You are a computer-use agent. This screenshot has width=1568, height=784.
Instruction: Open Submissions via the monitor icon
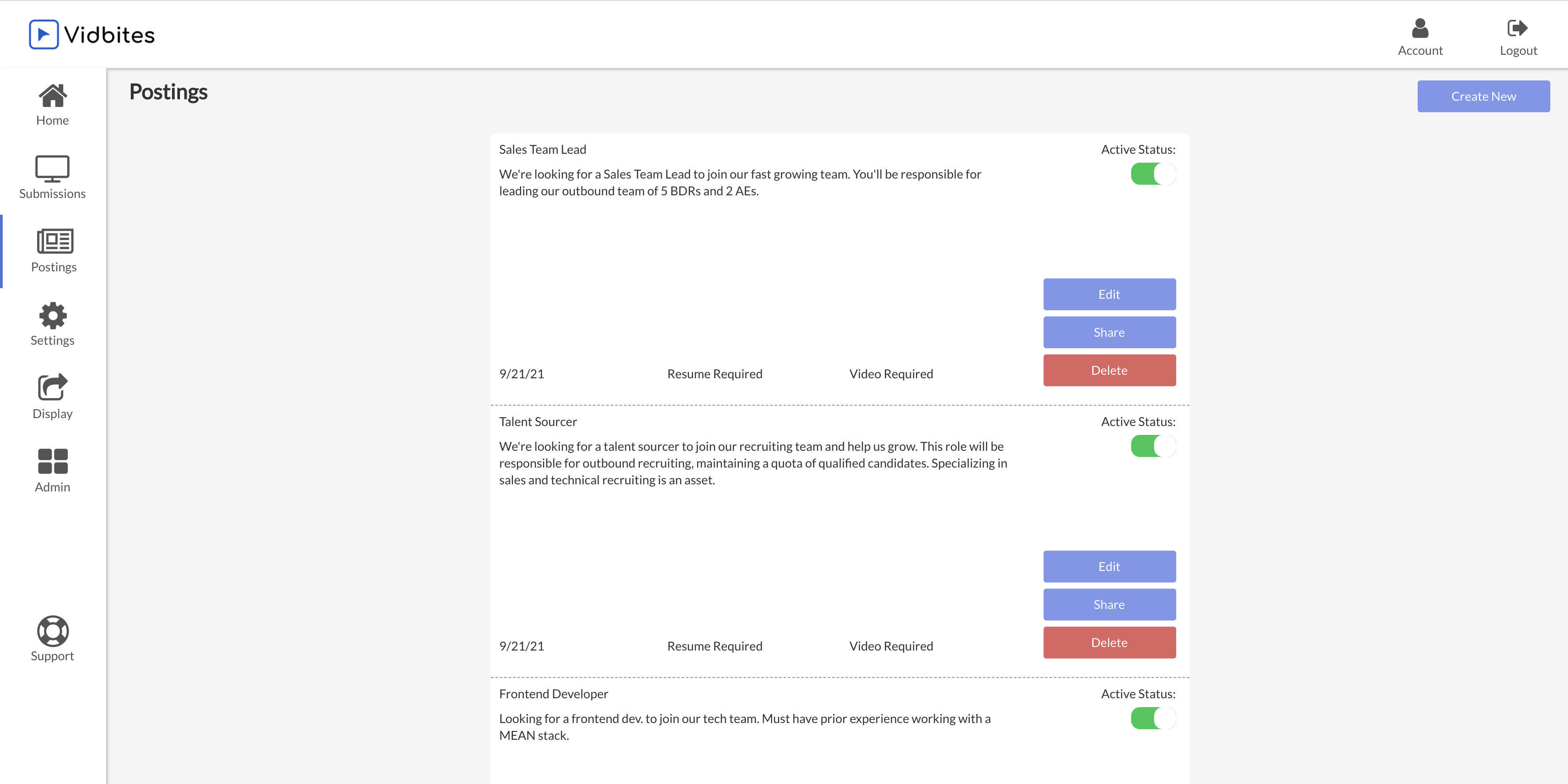(52, 168)
